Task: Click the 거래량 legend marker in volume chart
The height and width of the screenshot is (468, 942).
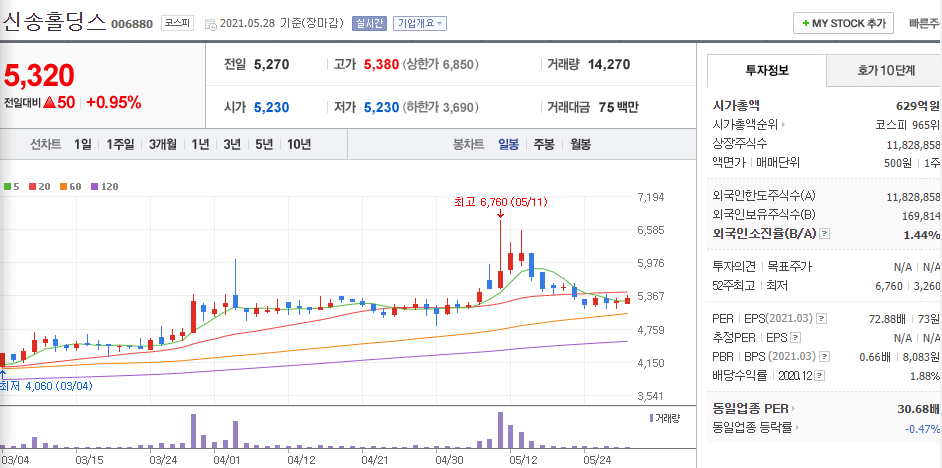Action: click(x=651, y=418)
